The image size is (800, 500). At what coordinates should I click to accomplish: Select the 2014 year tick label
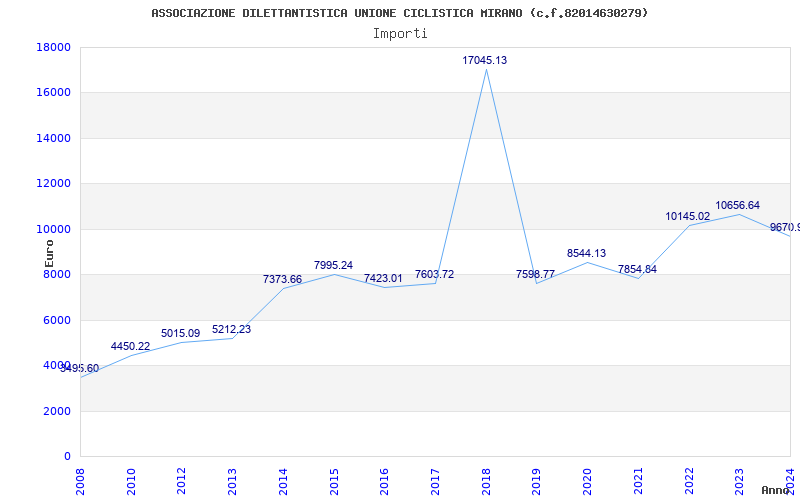click(283, 482)
